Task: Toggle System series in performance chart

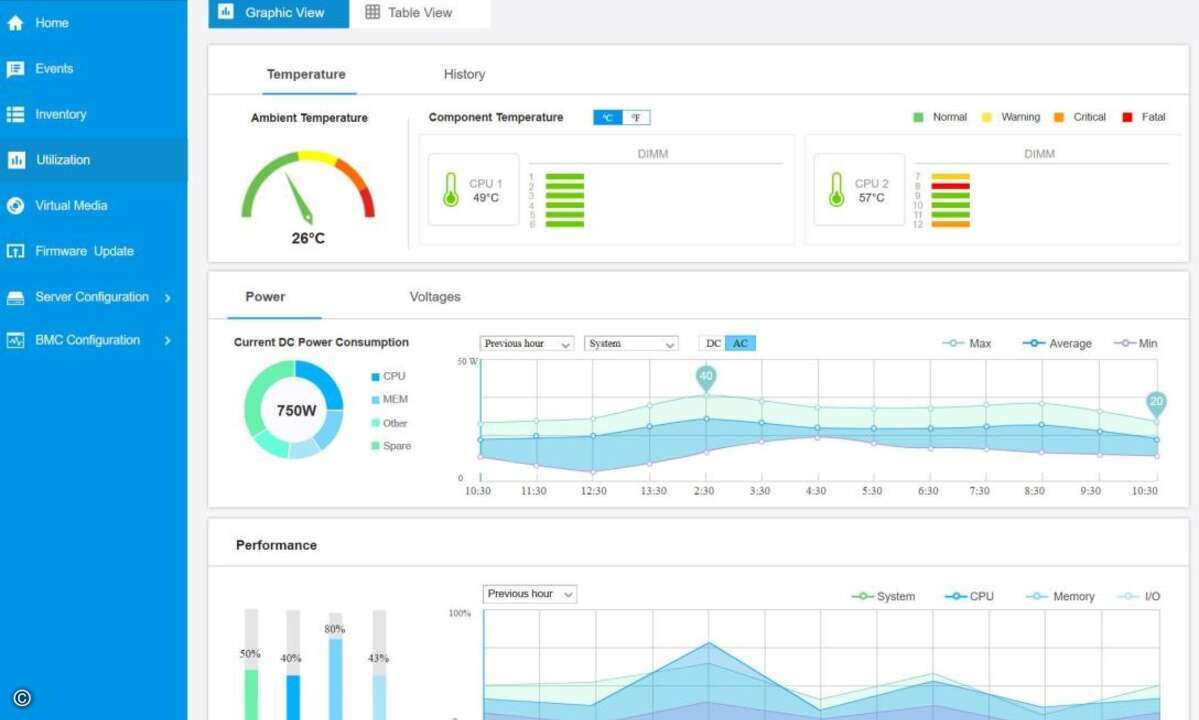Action: point(883,596)
